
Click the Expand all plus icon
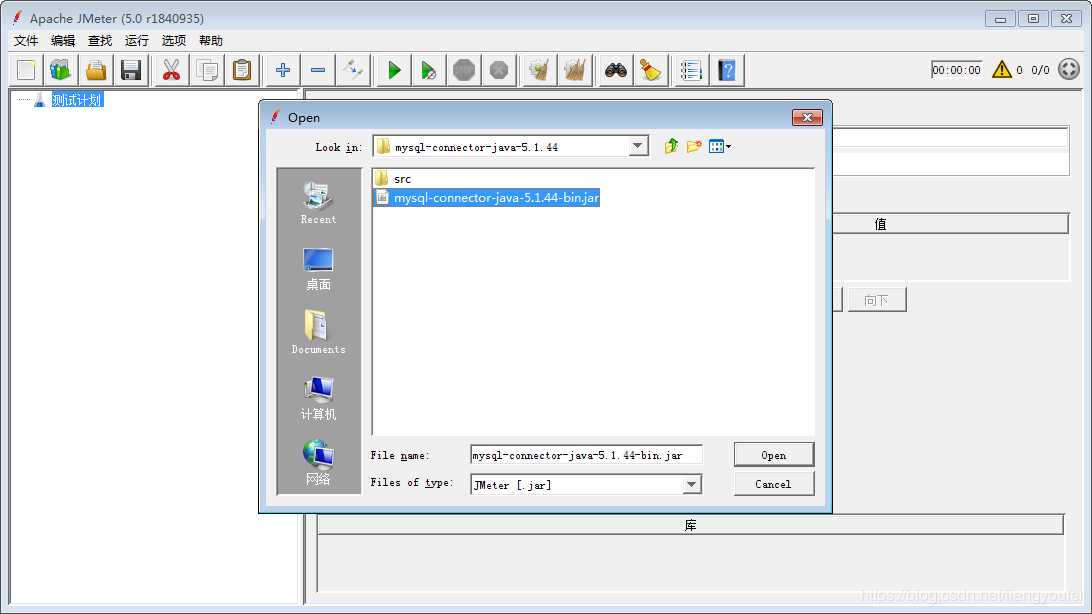(283, 70)
